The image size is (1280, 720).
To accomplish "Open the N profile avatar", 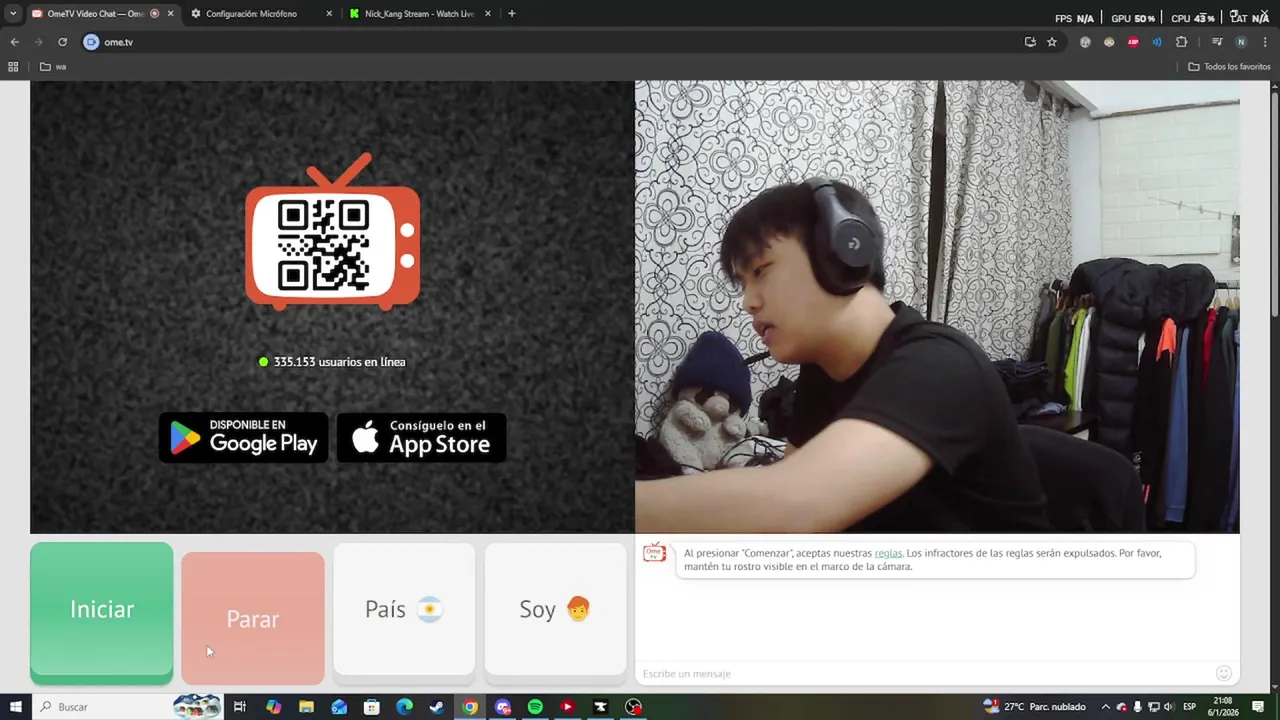I will click(x=1241, y=42).
